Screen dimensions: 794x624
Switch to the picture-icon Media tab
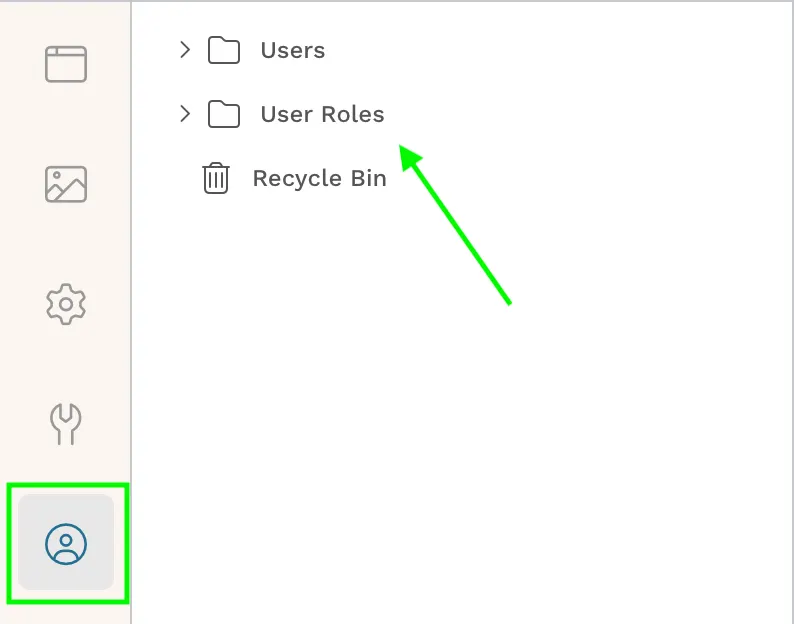pyautogui.click(x=66, y=184)
